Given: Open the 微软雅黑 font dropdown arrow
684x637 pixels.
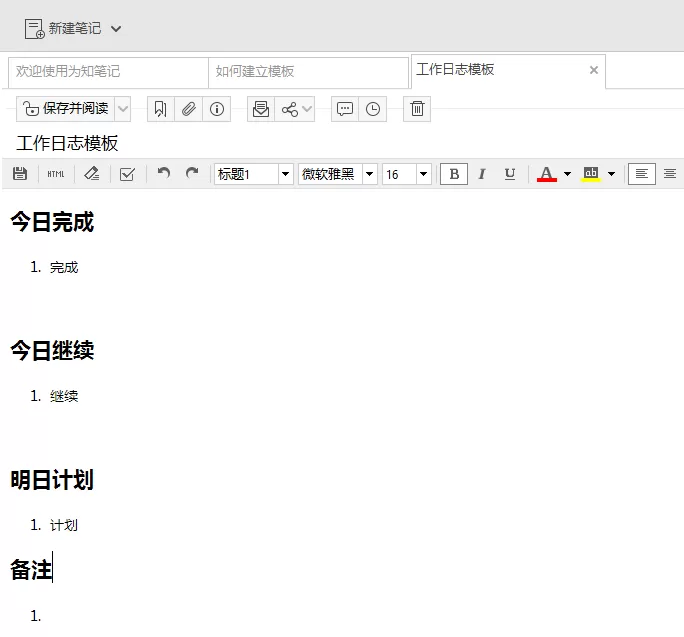Looking at the screenshot, I should 369,174.
